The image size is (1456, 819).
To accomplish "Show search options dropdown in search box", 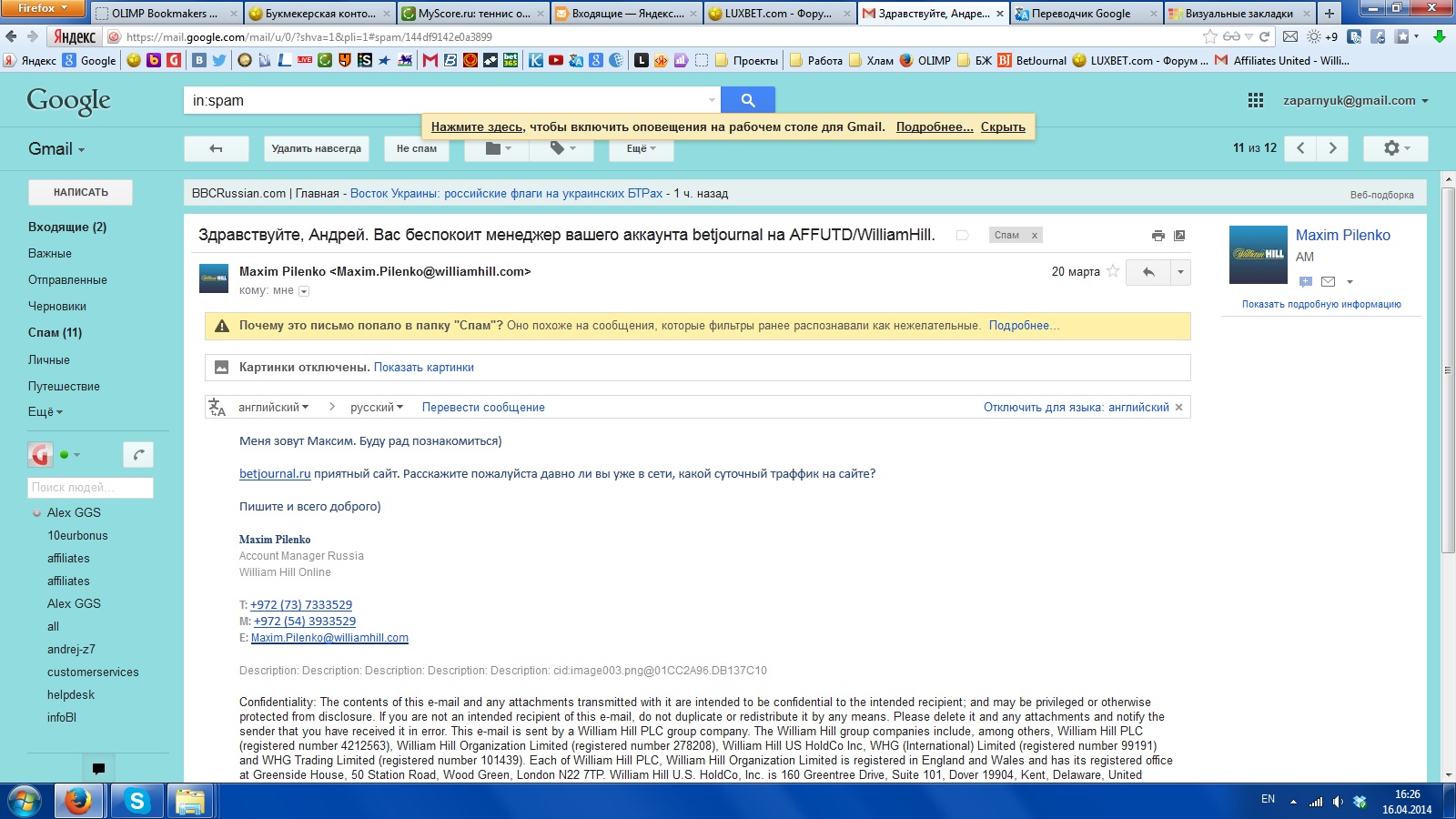I will pos(712,100).
